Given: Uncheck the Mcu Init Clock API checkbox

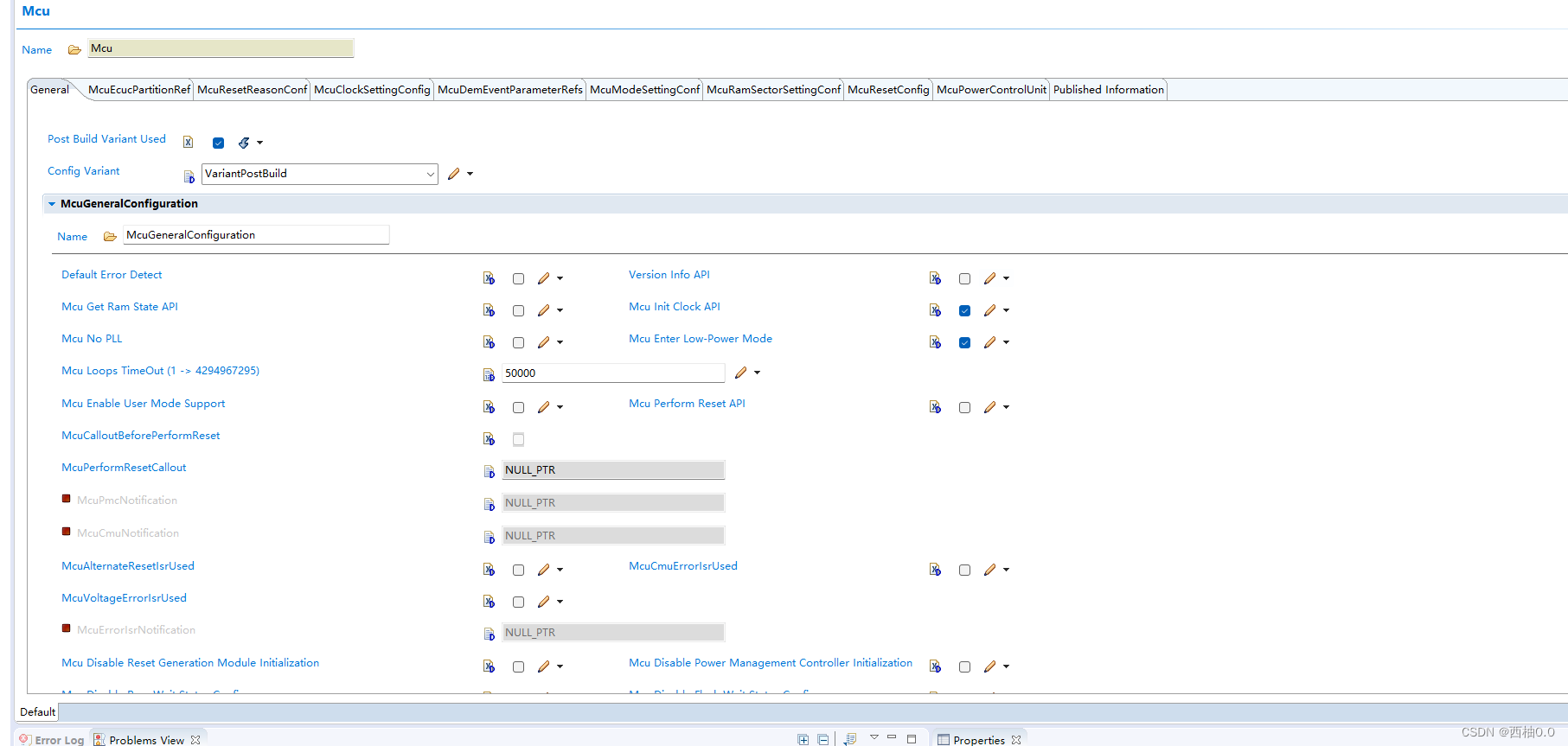Looking at the screenshot, I should pos(964,310).
